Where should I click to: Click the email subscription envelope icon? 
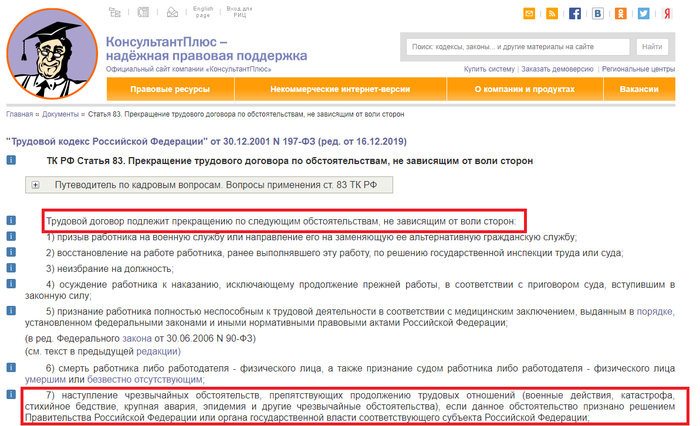(x=529, y=14)
